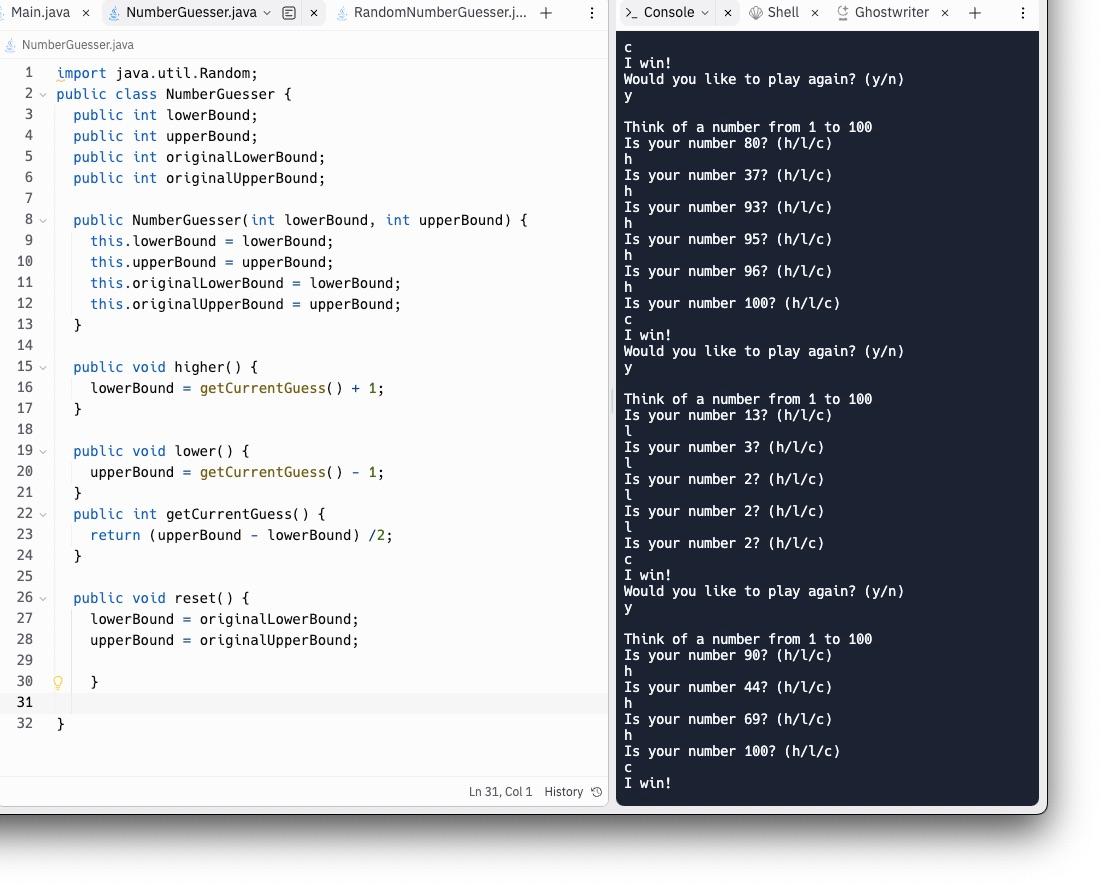This screenshot has height=888, width=1103.
Task: Close the Console tab
Action: pos(728,13)
